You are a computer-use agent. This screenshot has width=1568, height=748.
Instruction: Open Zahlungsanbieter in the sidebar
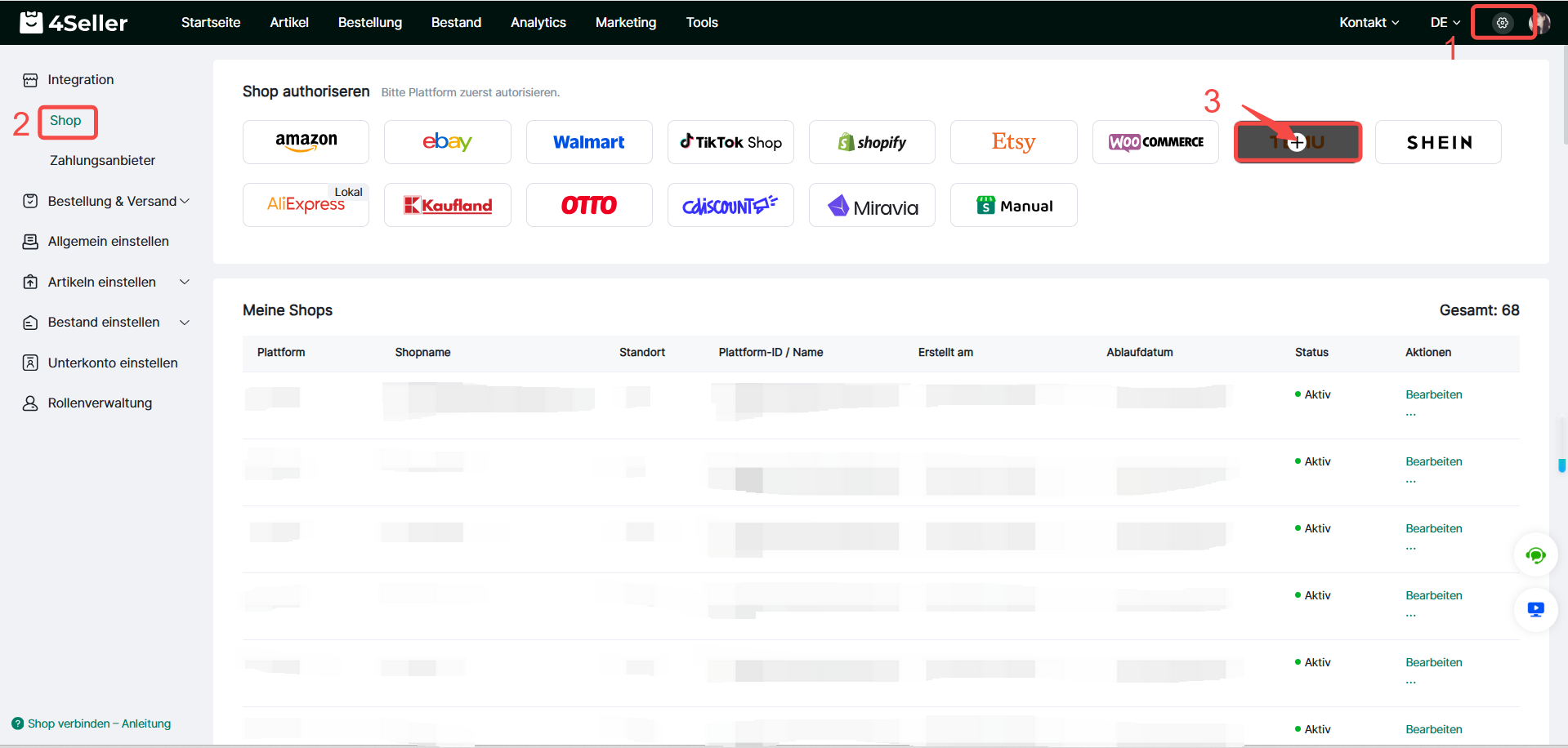(102, 161)
